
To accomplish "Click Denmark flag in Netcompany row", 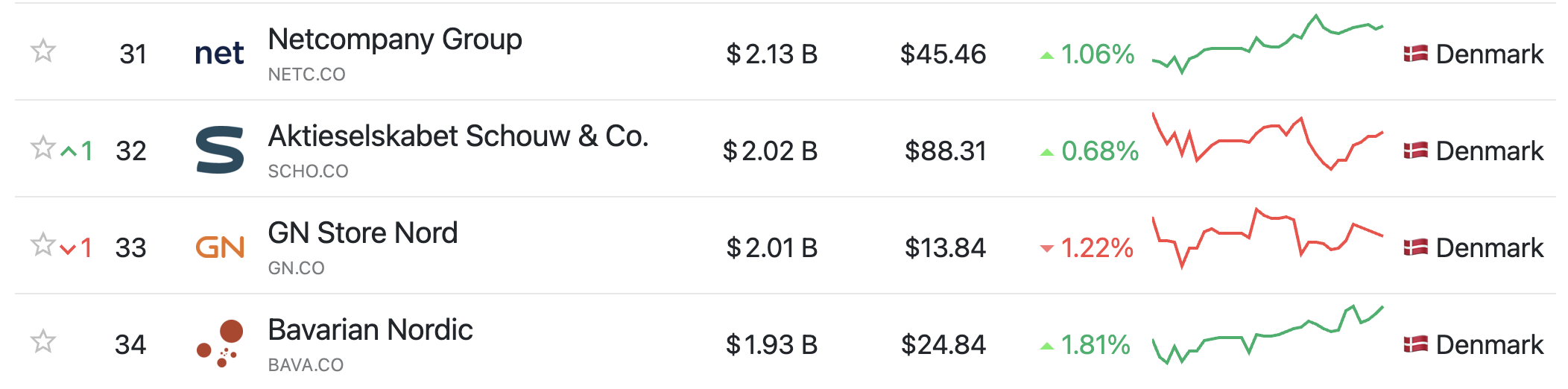I will (x=1416, y=54).
